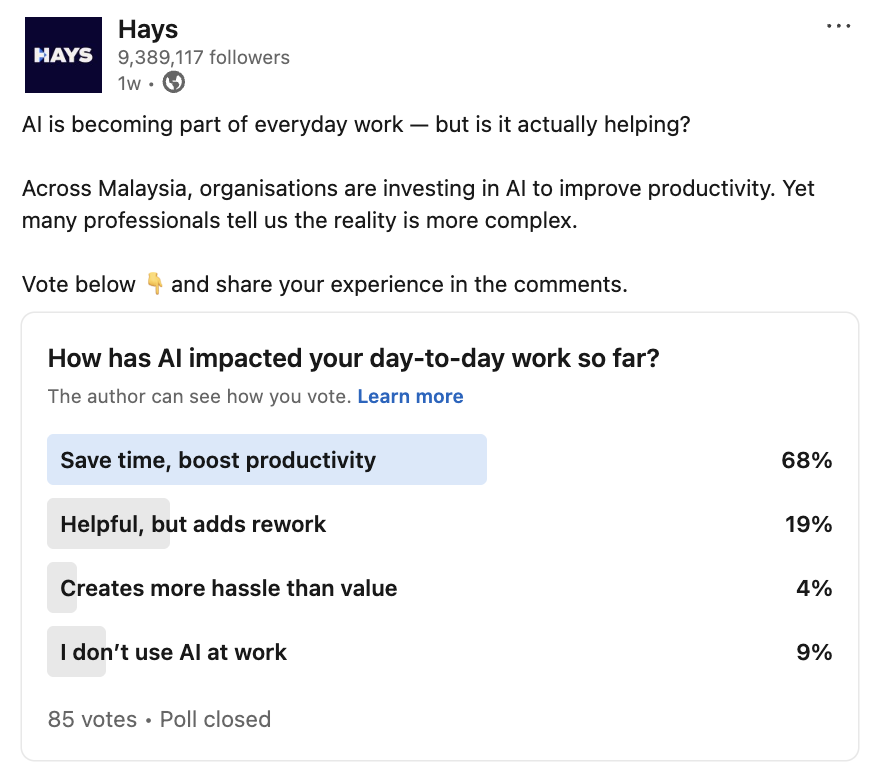Click the 19% poll result
Screen dimensions: 880x778
coord(808,524)
